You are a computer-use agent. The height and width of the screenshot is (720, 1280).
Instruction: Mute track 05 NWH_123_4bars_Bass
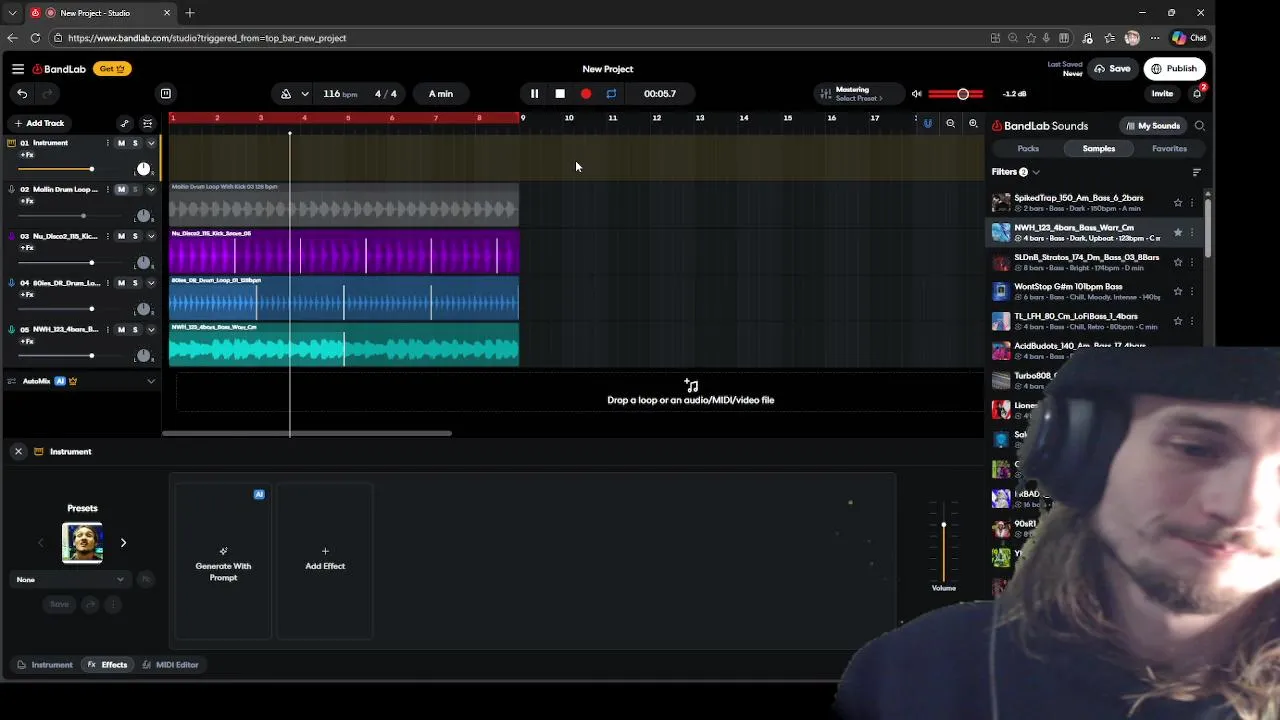click(121, 329)
